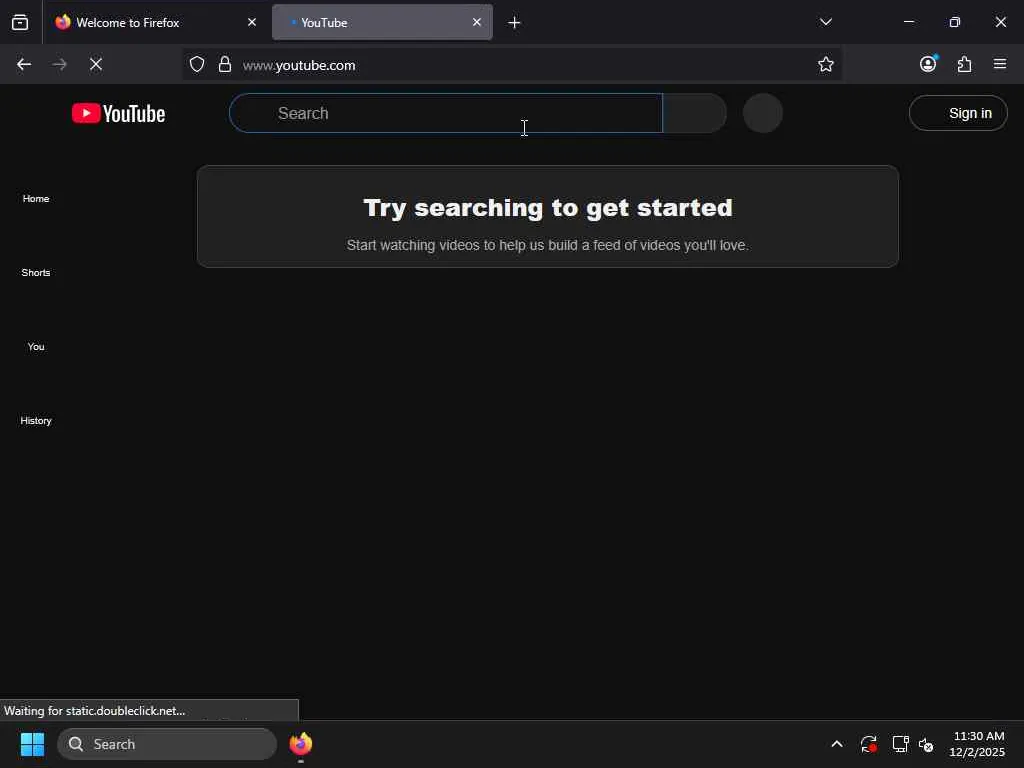The width and height of the screenshot is (1024, 768).
Task: Minimize the Firefox window
Action: (x=908, y=22)
